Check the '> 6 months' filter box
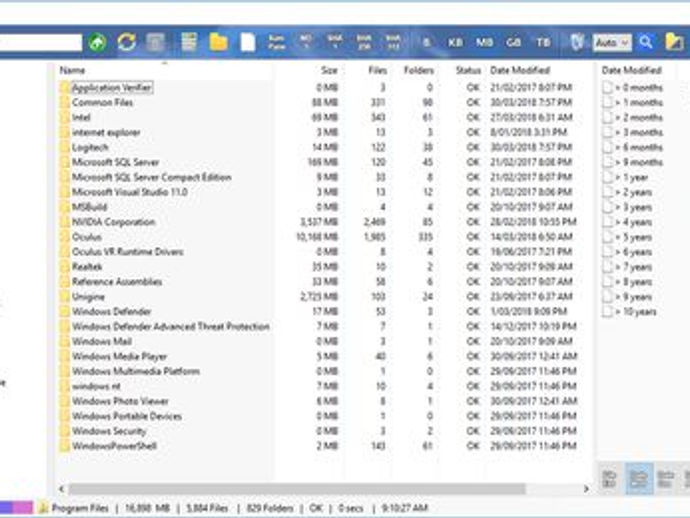Image resolution: width=690 pixels, height=518 pixels. (607, 147)
